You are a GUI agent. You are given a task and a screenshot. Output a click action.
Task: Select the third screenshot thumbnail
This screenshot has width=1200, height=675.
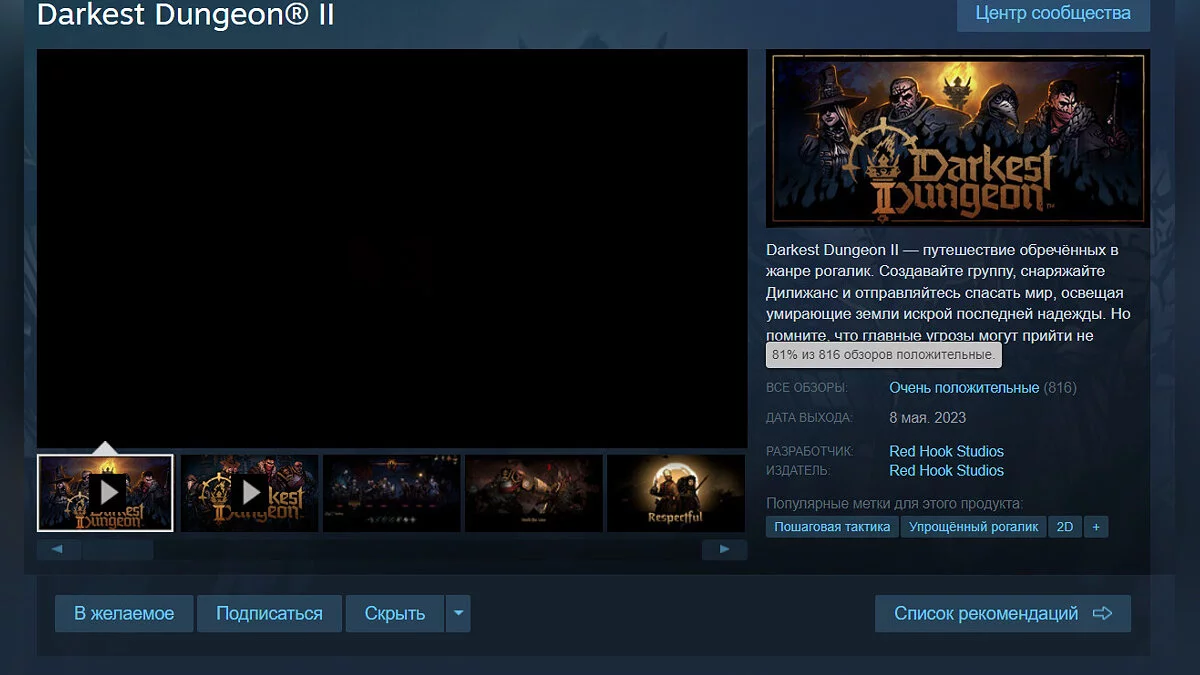[392, 492]
